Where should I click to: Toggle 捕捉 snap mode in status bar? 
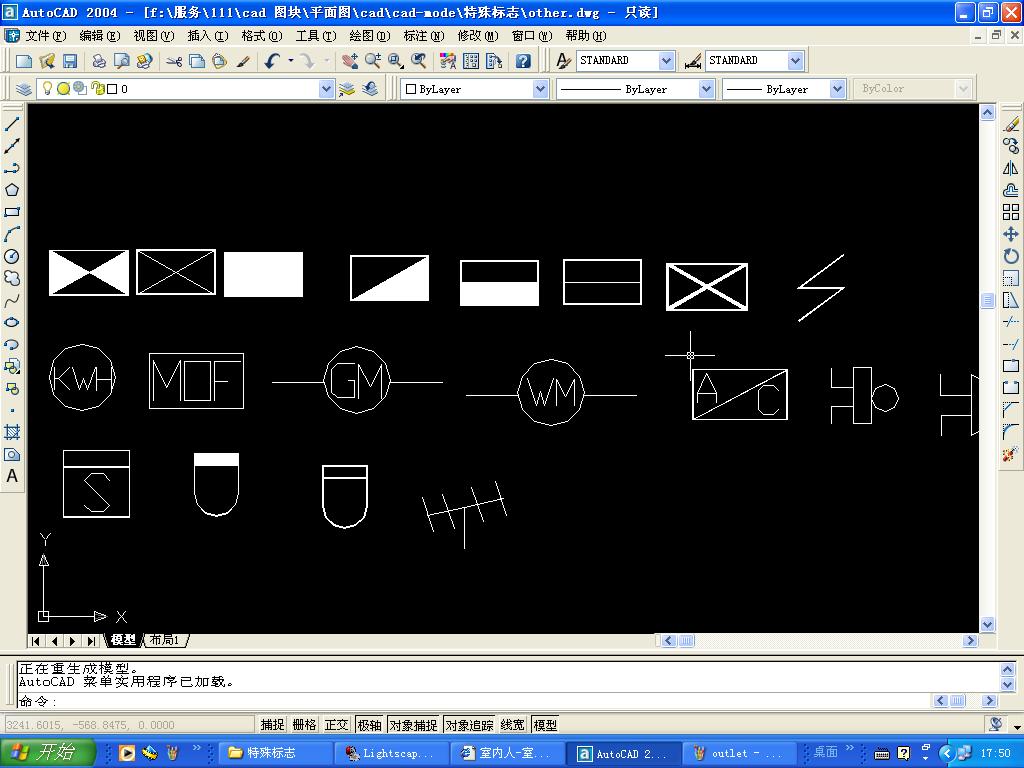pos(272,725)
